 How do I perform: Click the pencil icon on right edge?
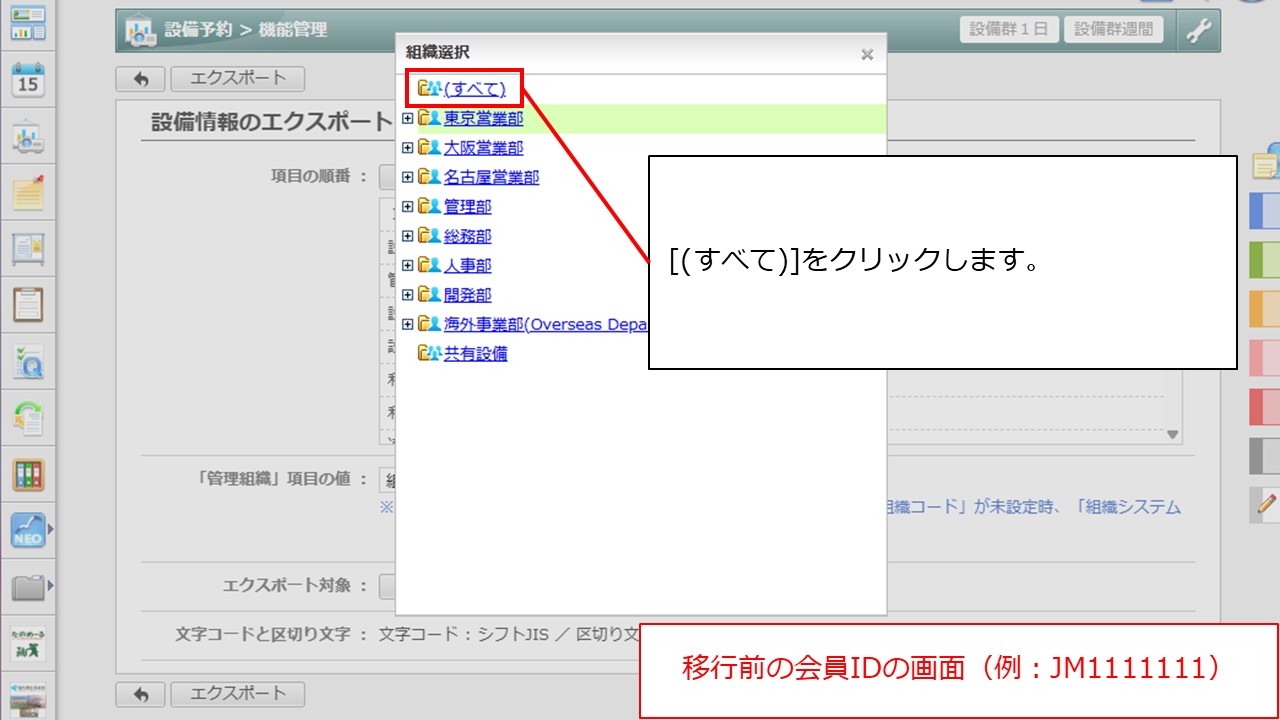[x=1266, y=503]
